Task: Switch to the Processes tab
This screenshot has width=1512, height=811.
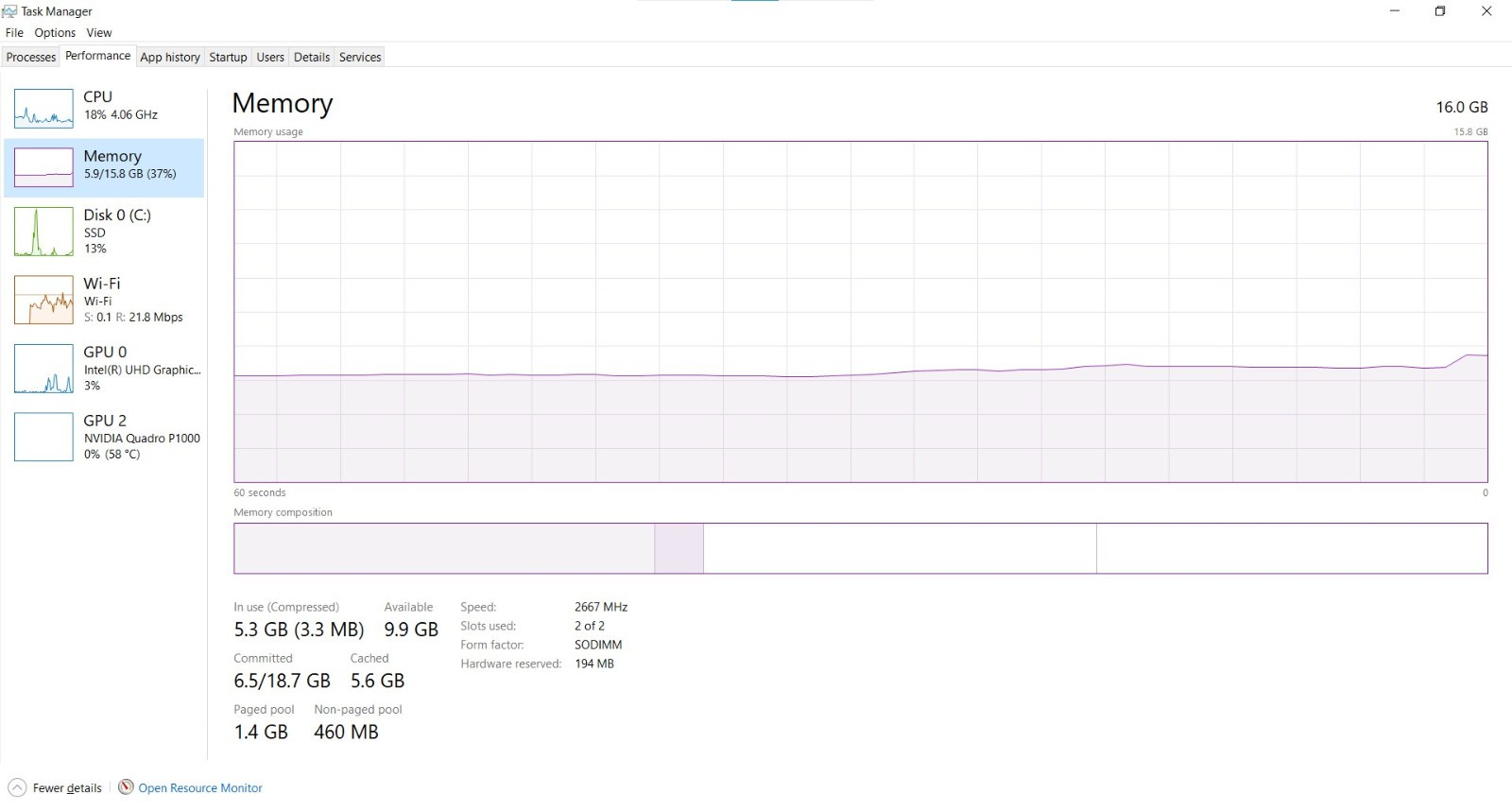Action: pyautogui.click(x=31, y=57)
